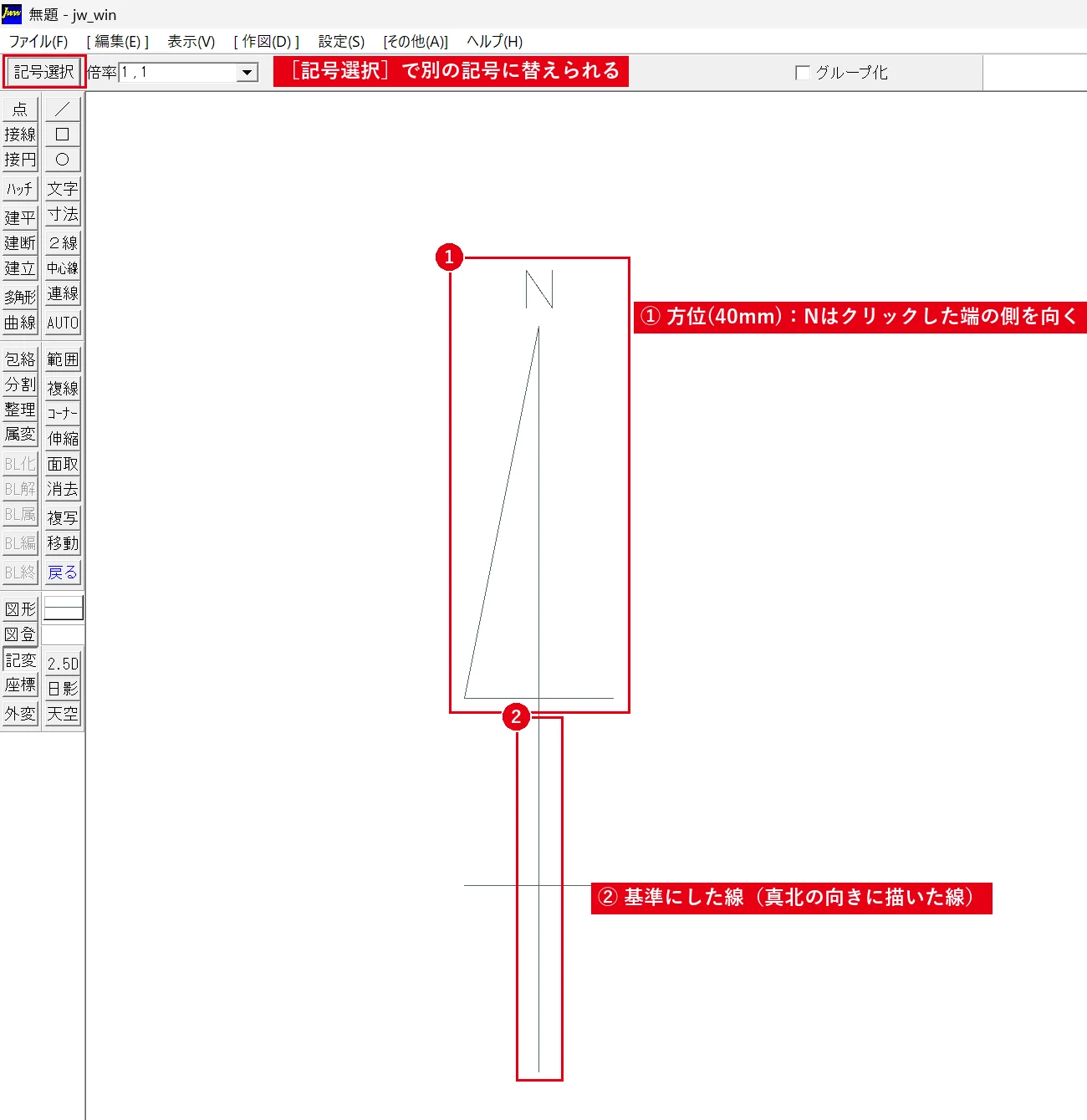Select the 建平 floor plan tool
The height and width of the screenshot is (1120, 1087).
20,217
